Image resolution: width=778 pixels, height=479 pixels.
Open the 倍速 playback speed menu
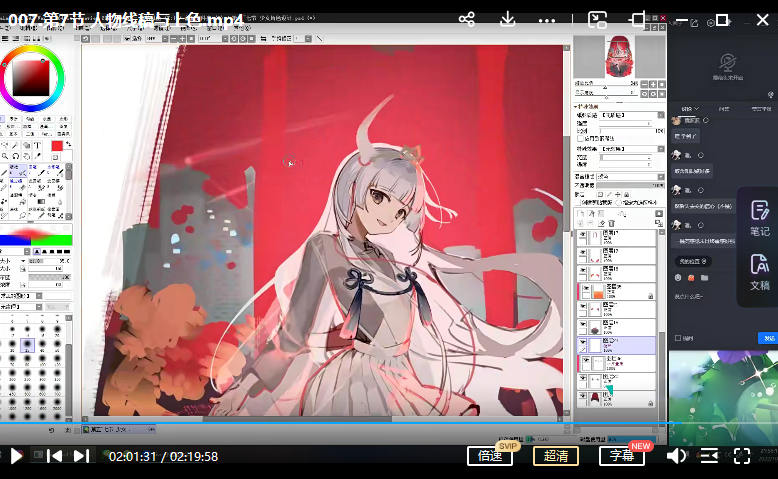(x=489, y=456)
